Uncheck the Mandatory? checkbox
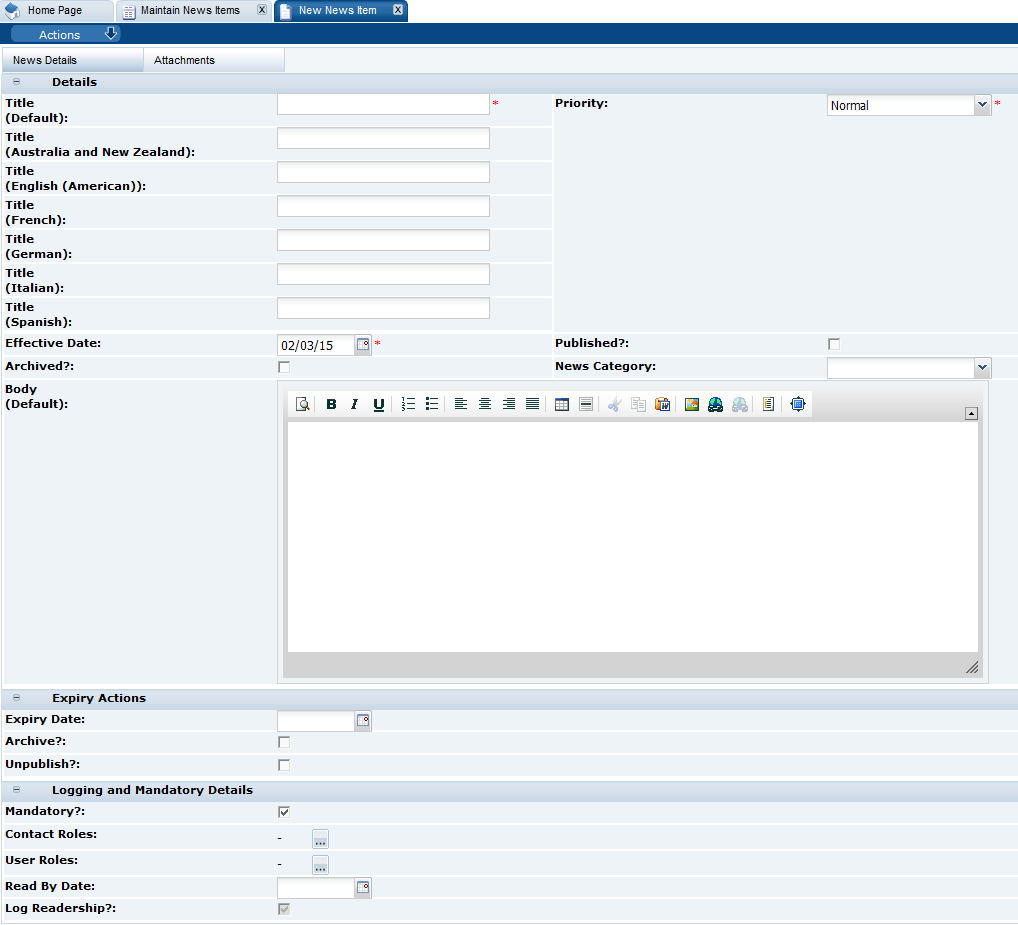 (x=283, y=811)
